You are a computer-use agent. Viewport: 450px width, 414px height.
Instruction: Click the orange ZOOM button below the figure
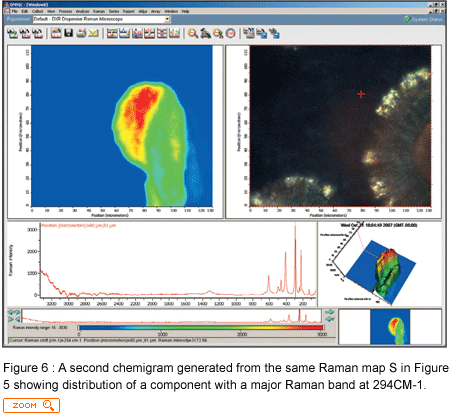31,405
